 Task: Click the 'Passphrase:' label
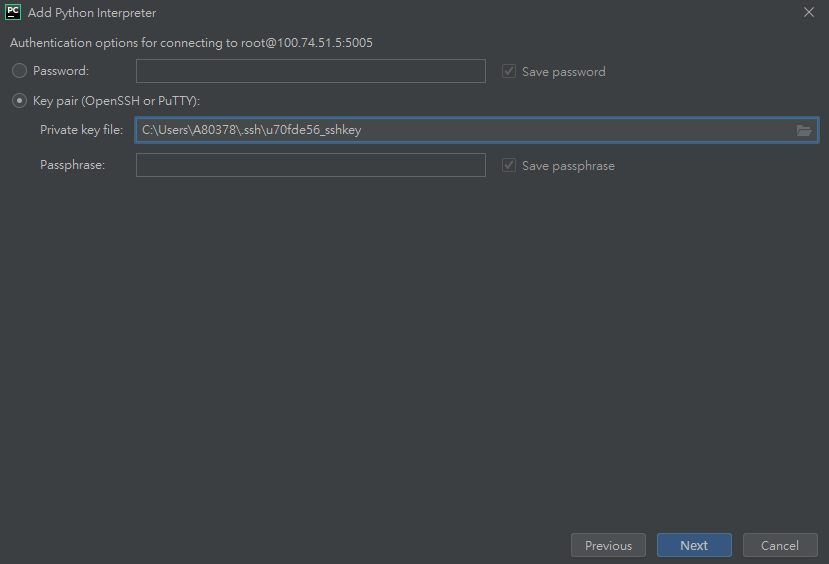[72, 165]
